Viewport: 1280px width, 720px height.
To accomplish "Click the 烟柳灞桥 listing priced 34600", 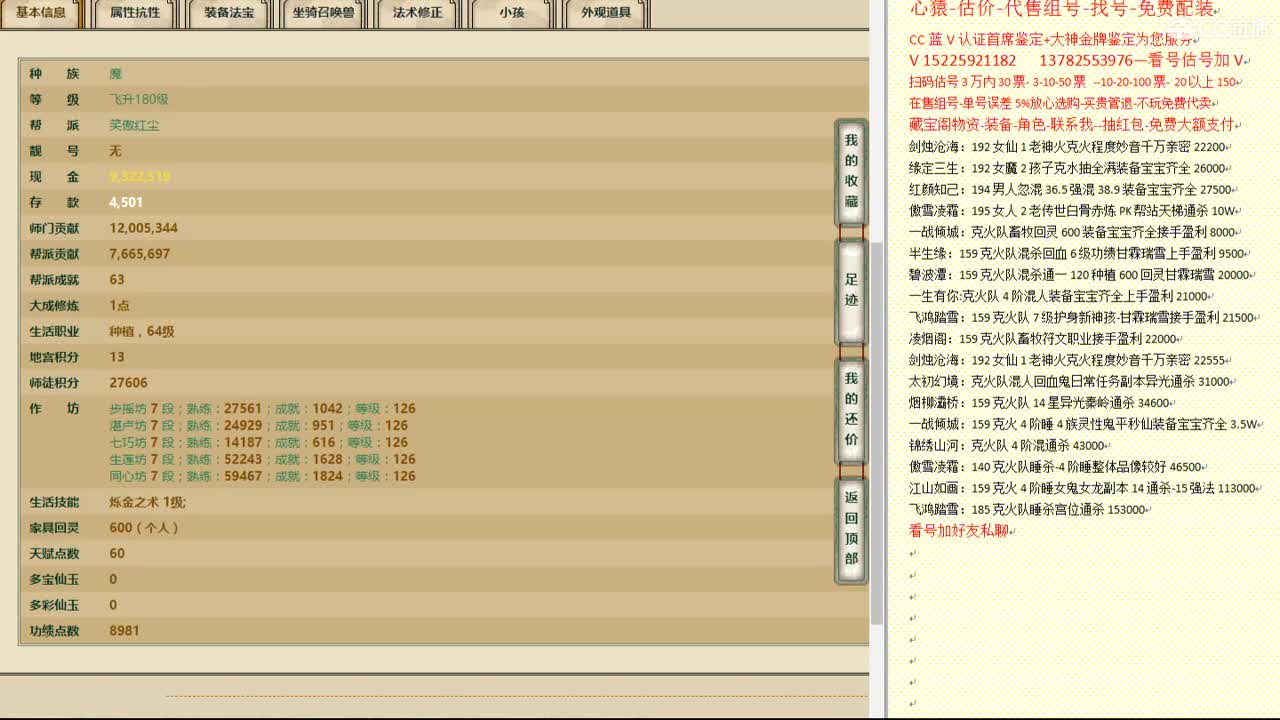I will pos(1039,403).
